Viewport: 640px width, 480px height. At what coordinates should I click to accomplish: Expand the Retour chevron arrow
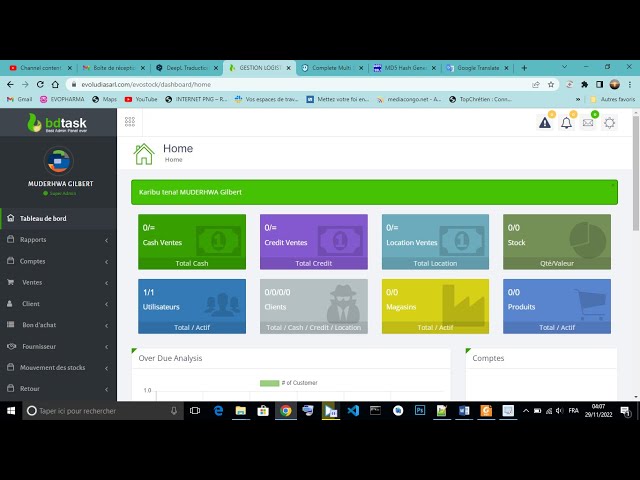(x=107, y=389)
